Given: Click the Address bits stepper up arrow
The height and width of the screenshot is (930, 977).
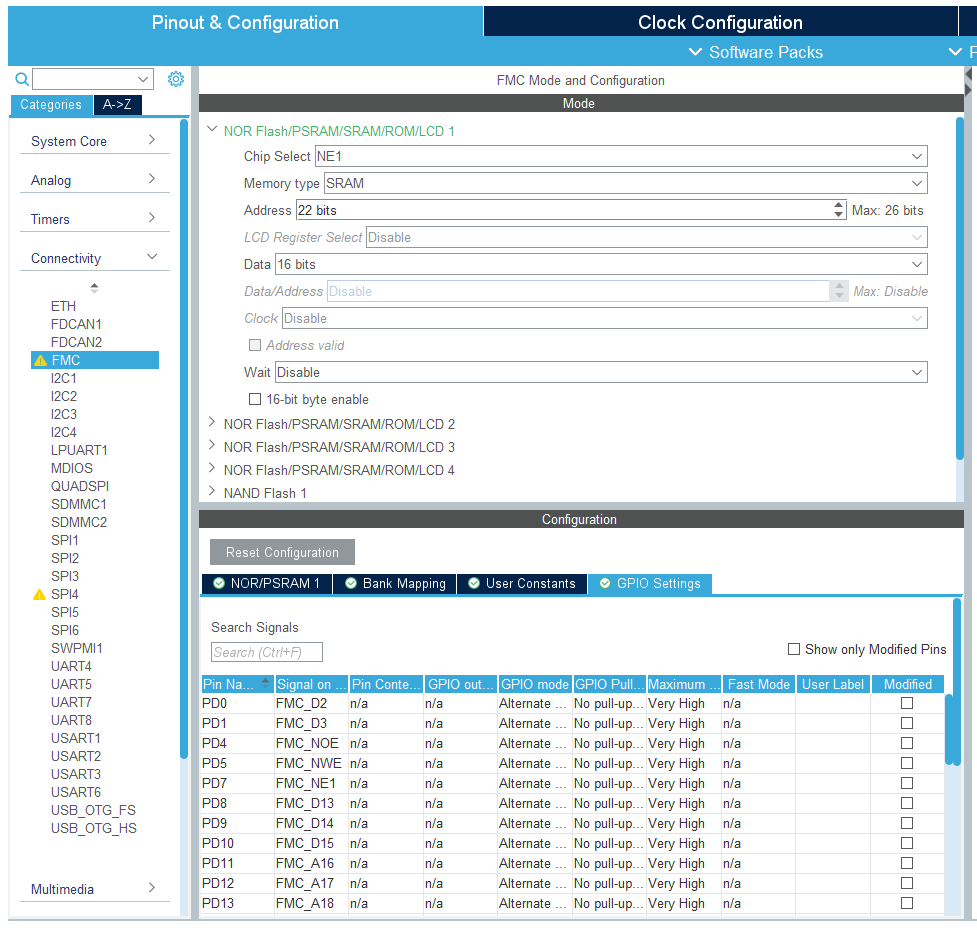Looking at the screenshot, I should [x=838, y=205].
